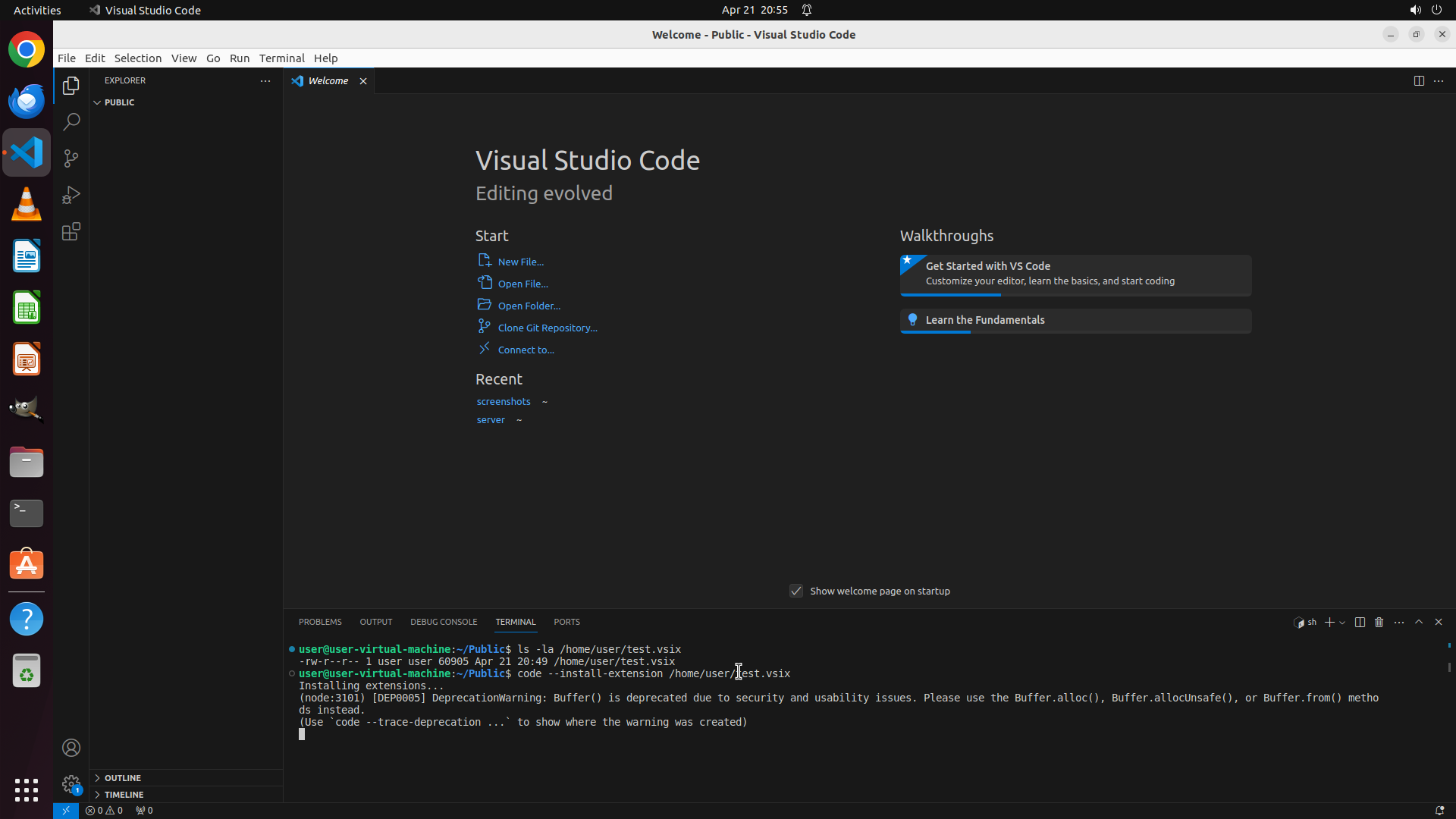Open the Accounts menu icon
The image size is (1456, 819).
point(71,748)
